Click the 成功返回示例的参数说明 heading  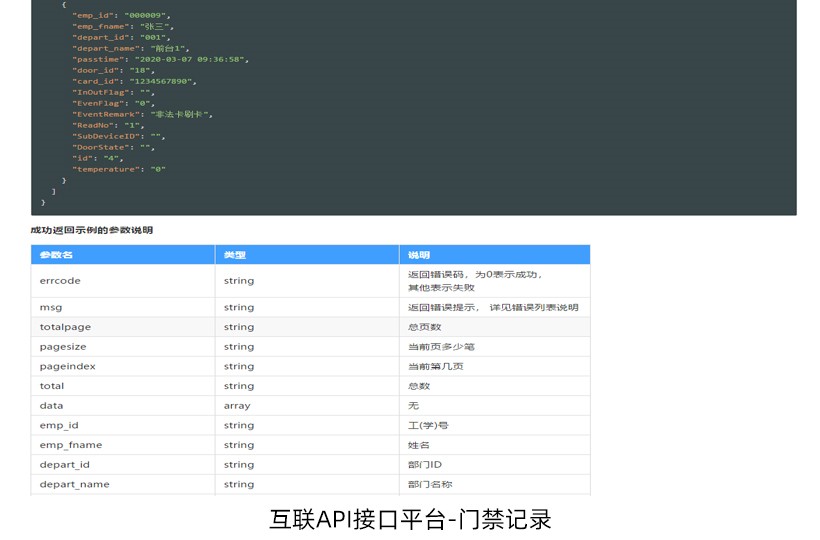92,230
